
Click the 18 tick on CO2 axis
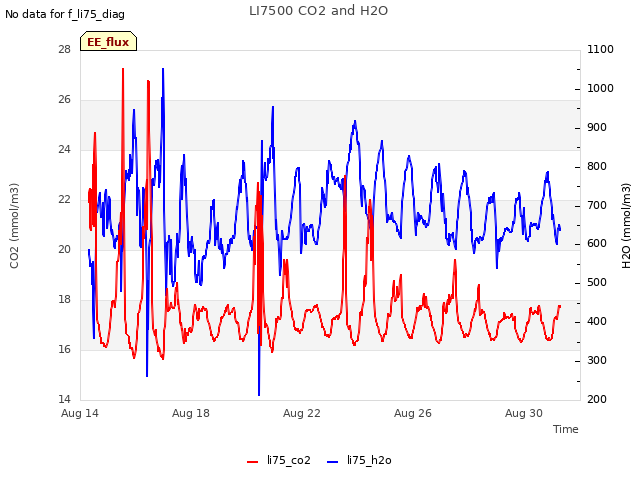(64, 300)
